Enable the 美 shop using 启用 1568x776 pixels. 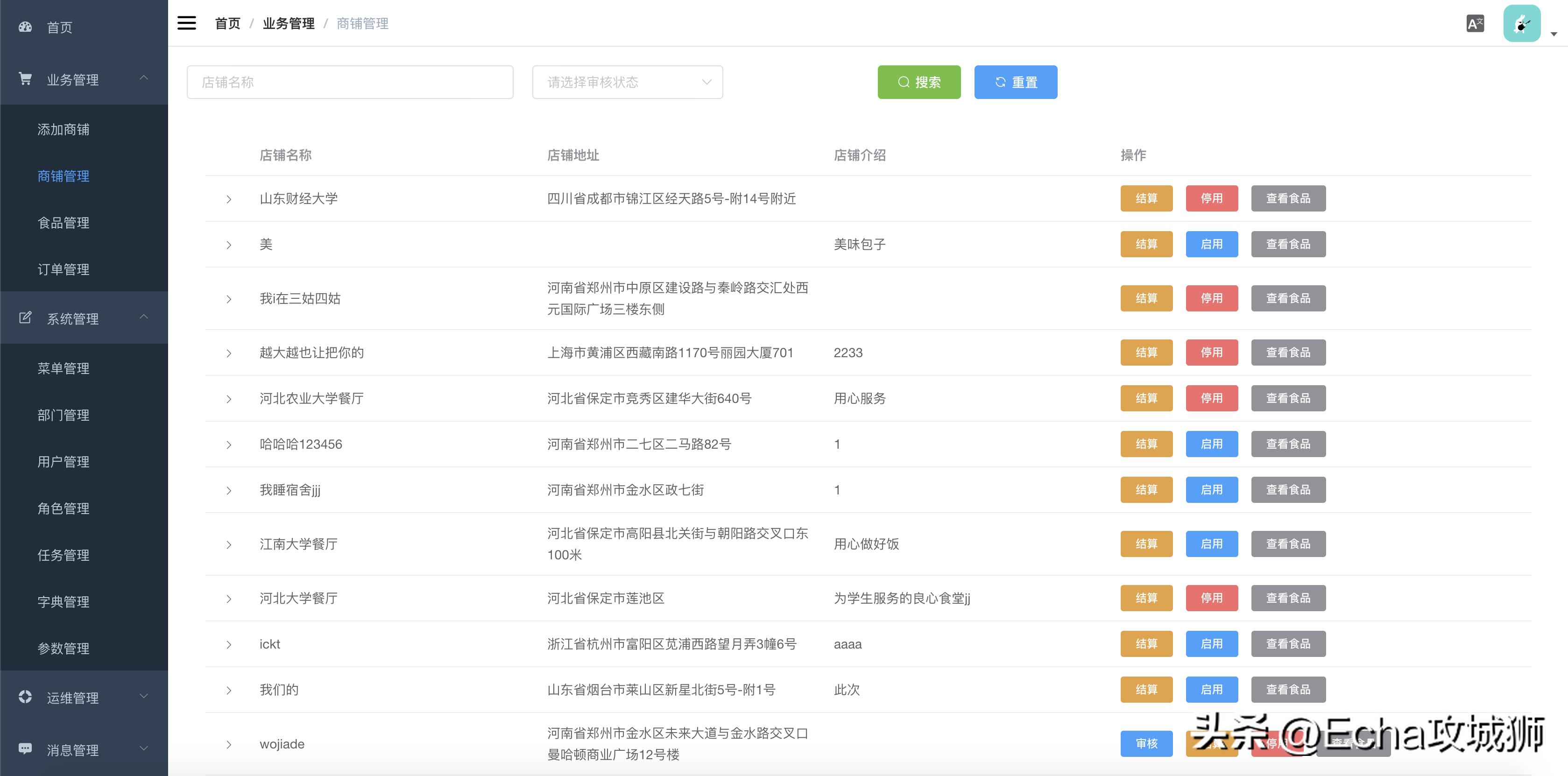pos(1211,244)
